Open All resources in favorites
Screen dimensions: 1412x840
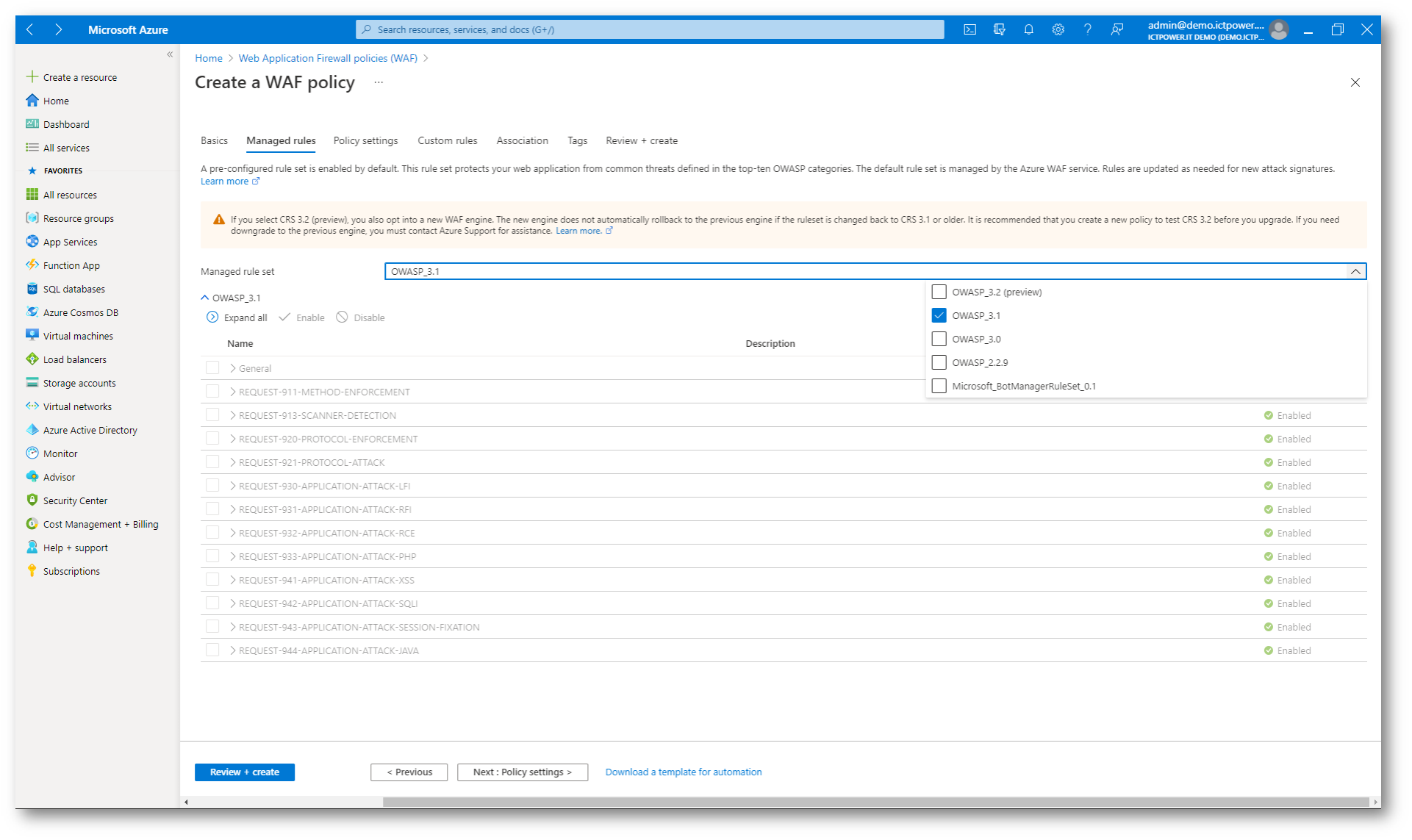coord(70,195)
